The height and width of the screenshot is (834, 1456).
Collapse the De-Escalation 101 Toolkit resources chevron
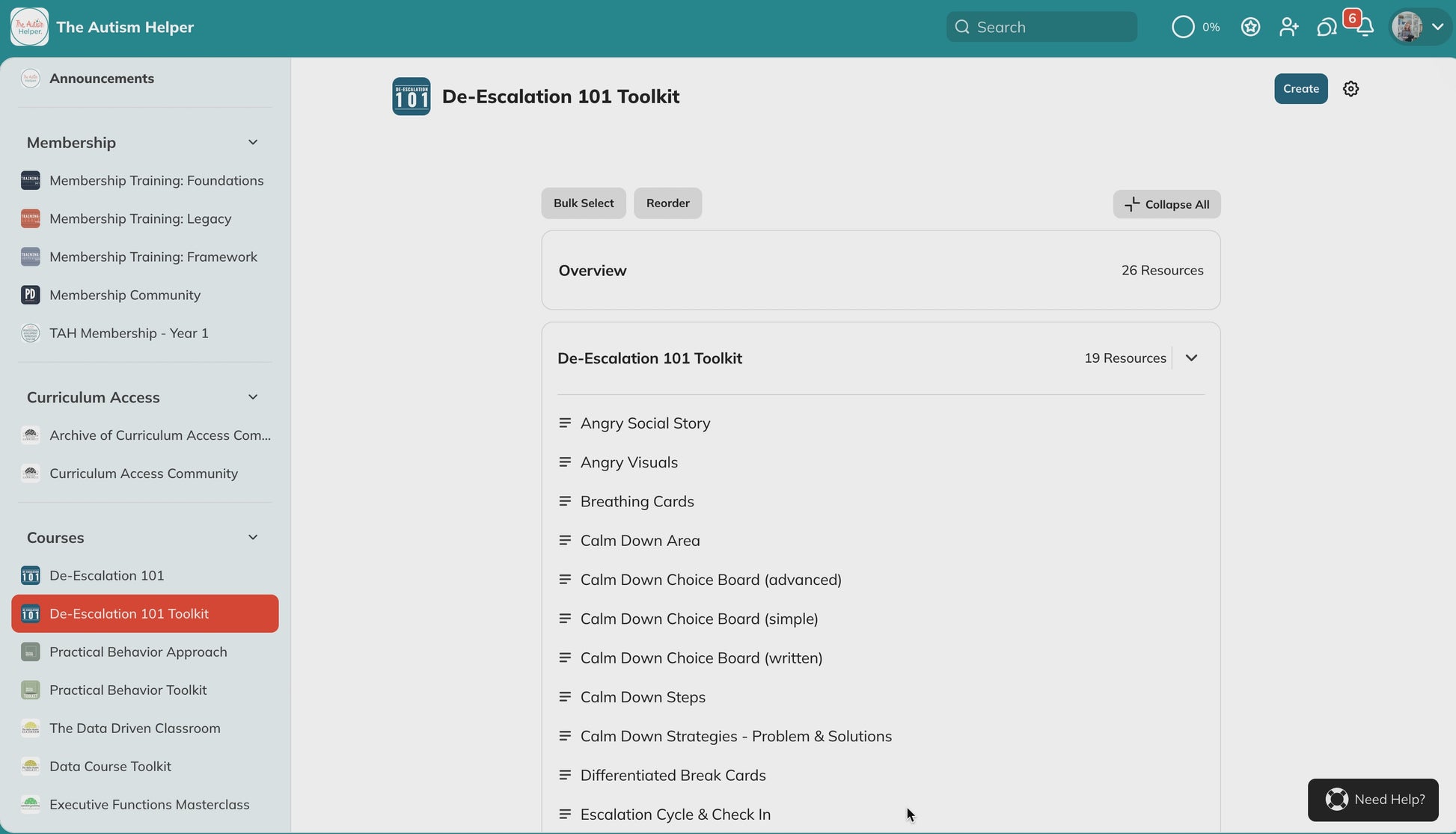(1191, 358)
